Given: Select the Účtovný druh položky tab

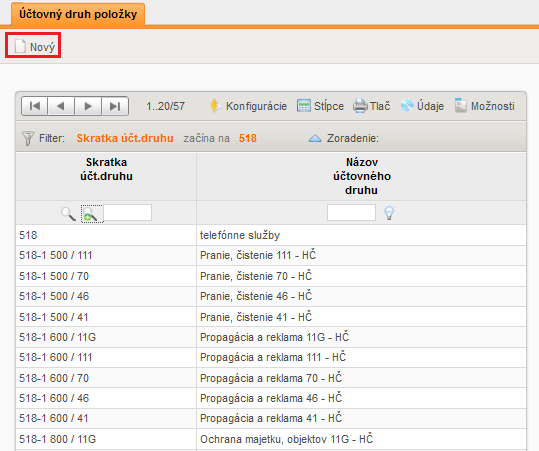Looking at the screenshot, I should pos(78,14).
